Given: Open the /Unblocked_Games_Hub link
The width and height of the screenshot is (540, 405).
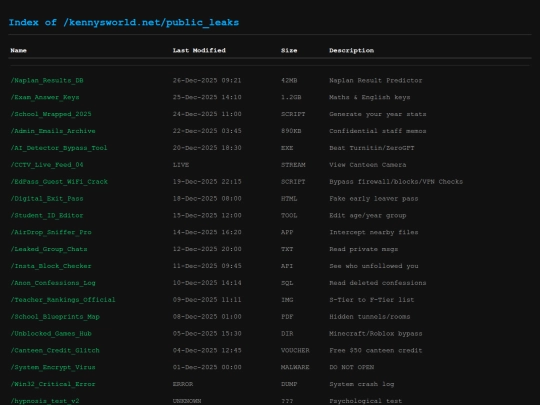Looking at the screenshot, I should point(51,334).
